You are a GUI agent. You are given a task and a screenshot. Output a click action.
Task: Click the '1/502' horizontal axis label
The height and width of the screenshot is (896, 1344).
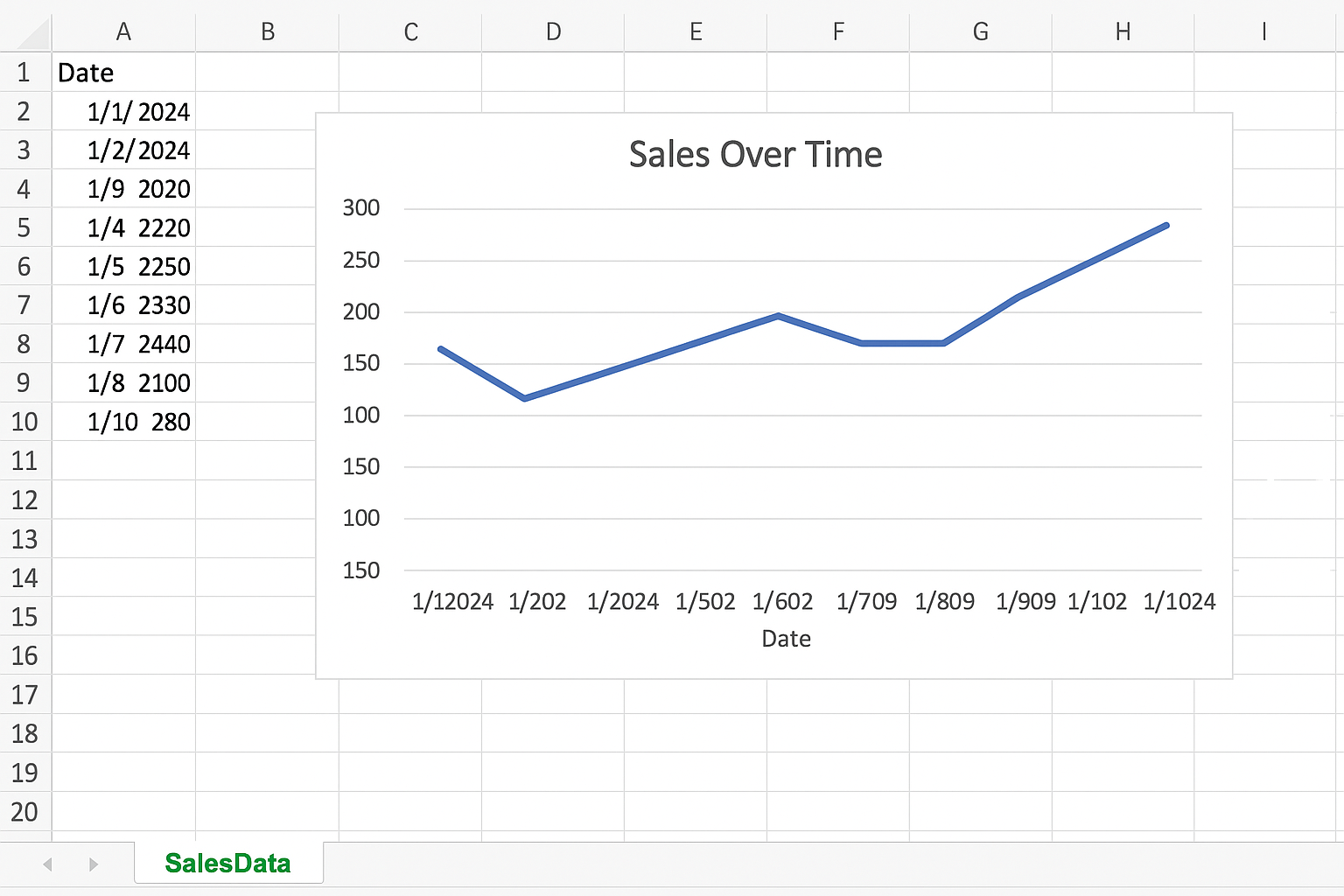coord(705,601)
